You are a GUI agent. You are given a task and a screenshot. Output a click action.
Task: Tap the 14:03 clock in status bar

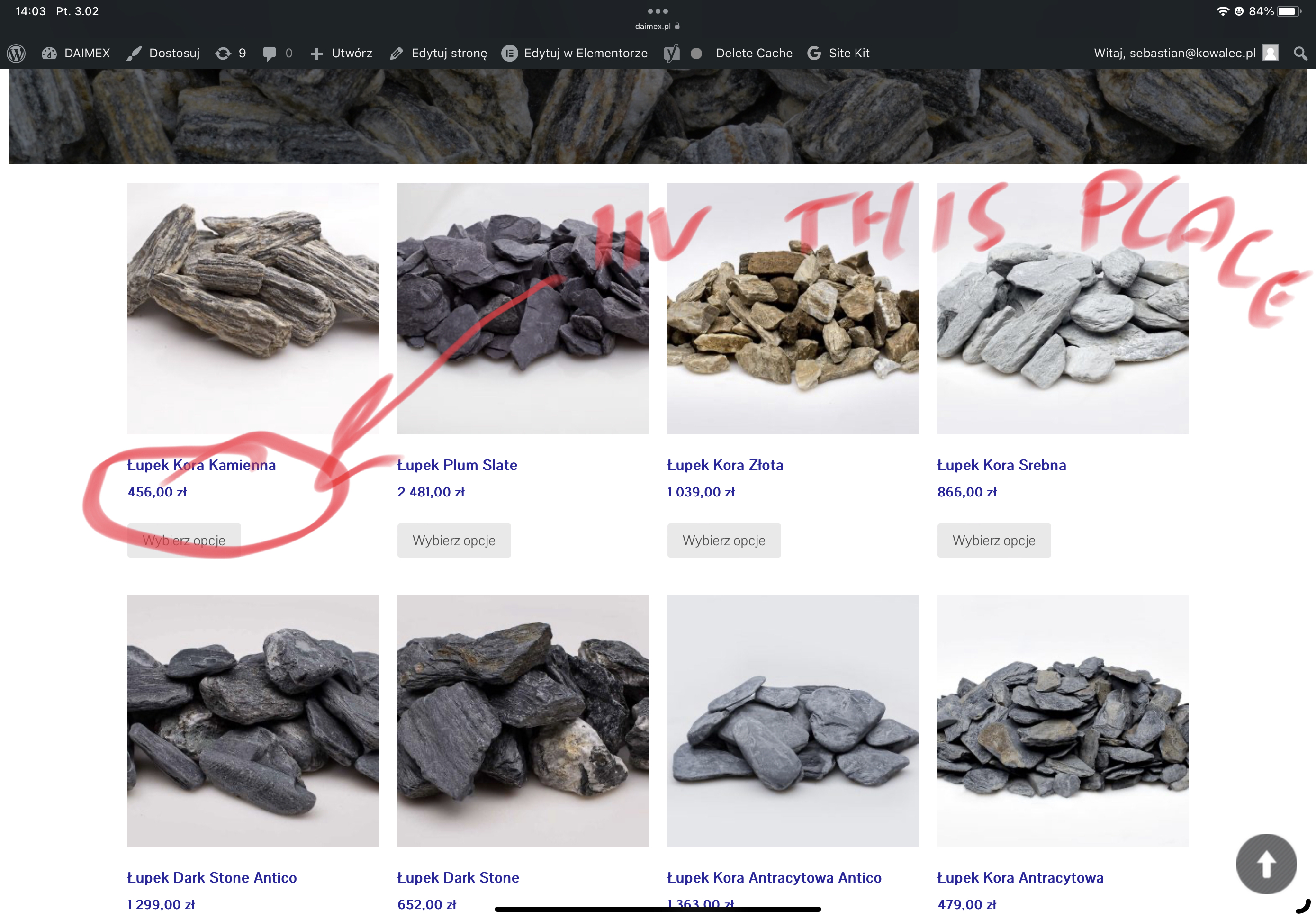30,11
